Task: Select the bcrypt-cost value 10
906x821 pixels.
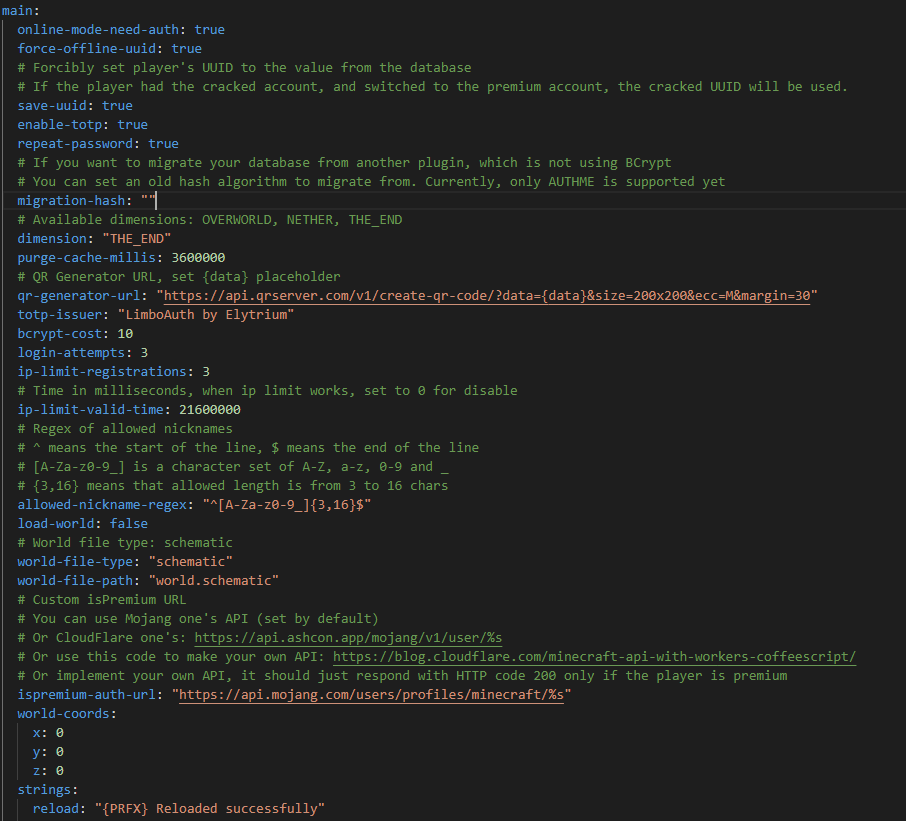Action: click(x=121, y=333)
